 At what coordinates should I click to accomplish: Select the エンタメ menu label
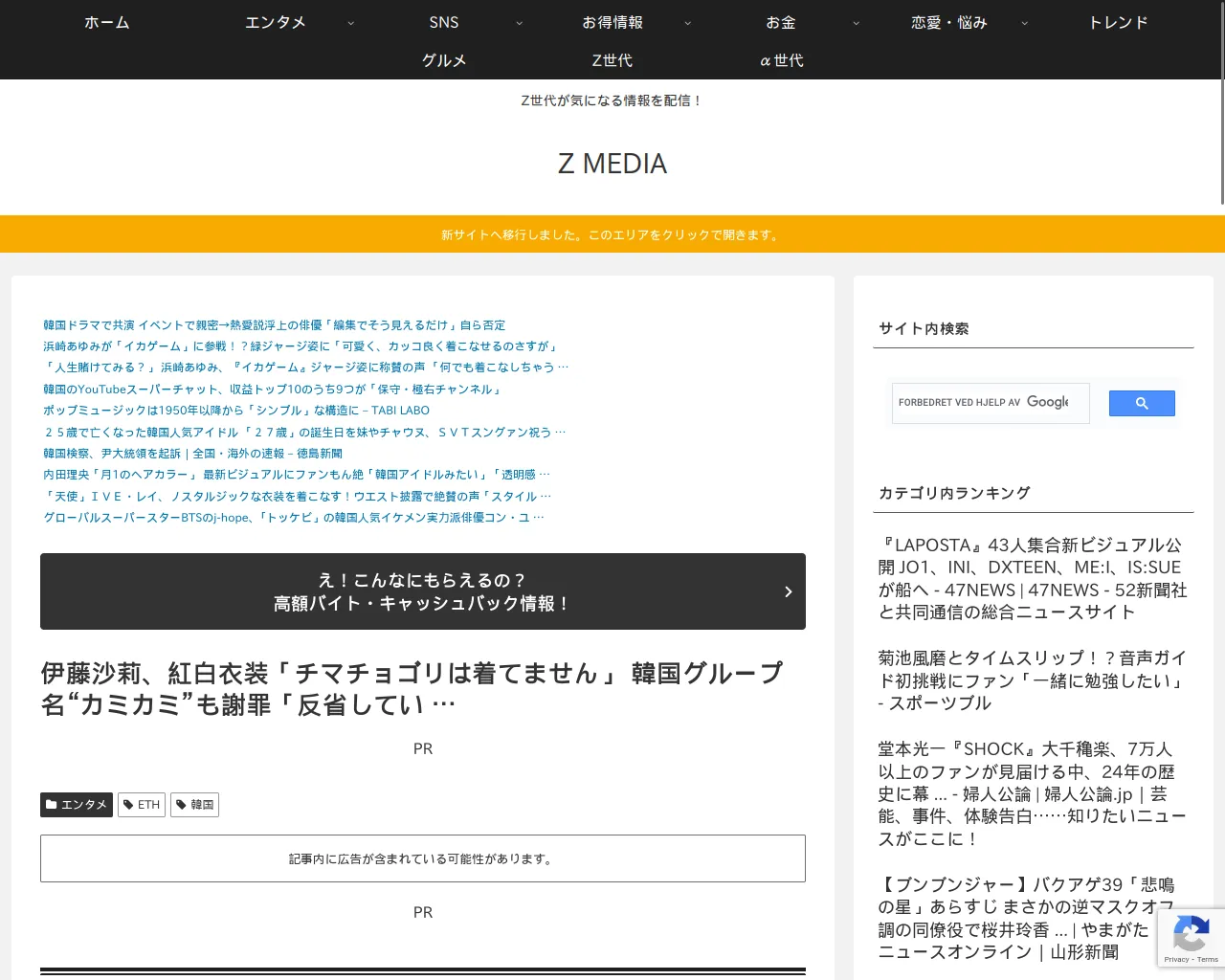pyautogui.click(x=276, y=22)
